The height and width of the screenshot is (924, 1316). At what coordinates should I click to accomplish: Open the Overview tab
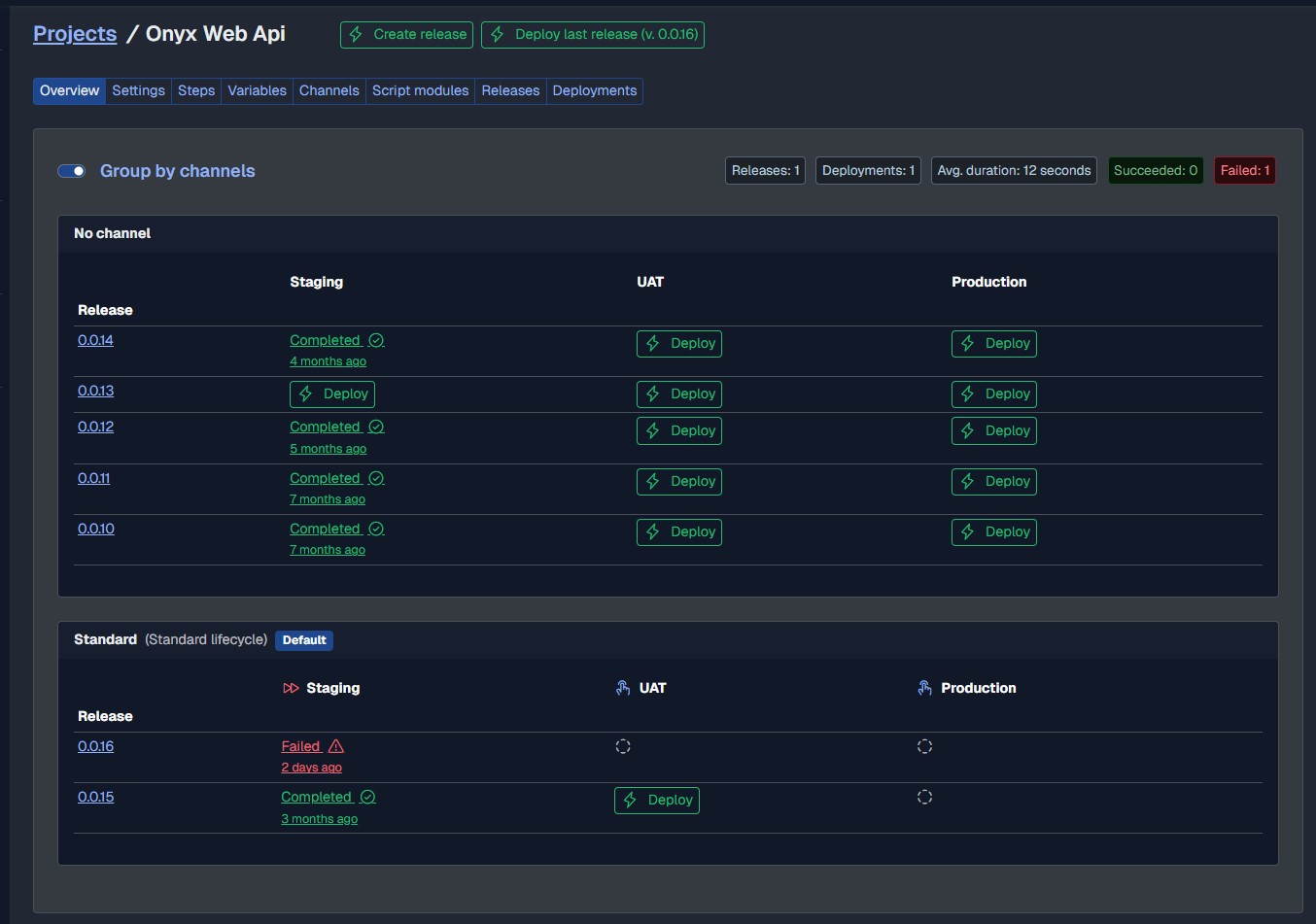(69, 90)
